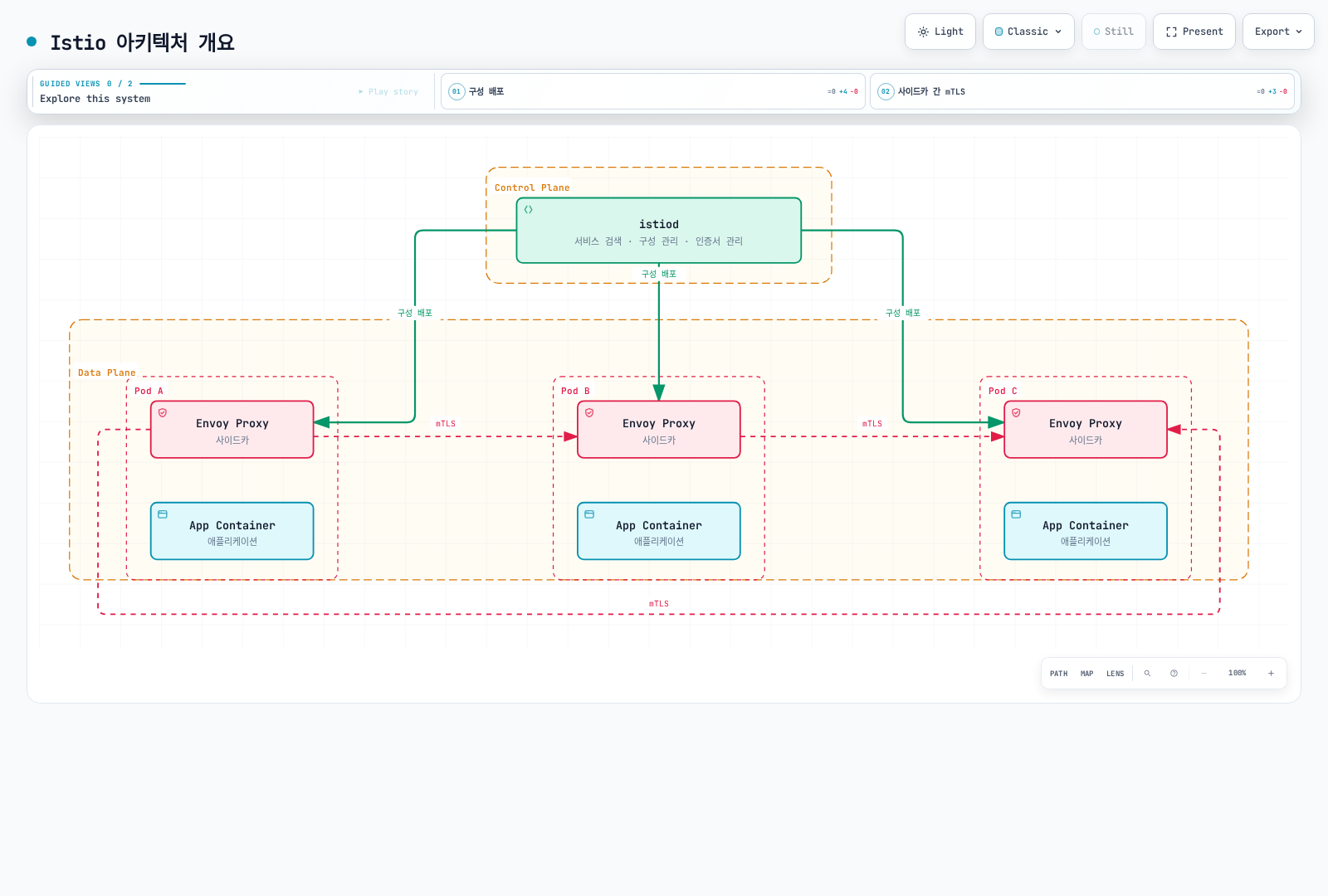
Task: Click the Play story button
Action: (388, 91)
